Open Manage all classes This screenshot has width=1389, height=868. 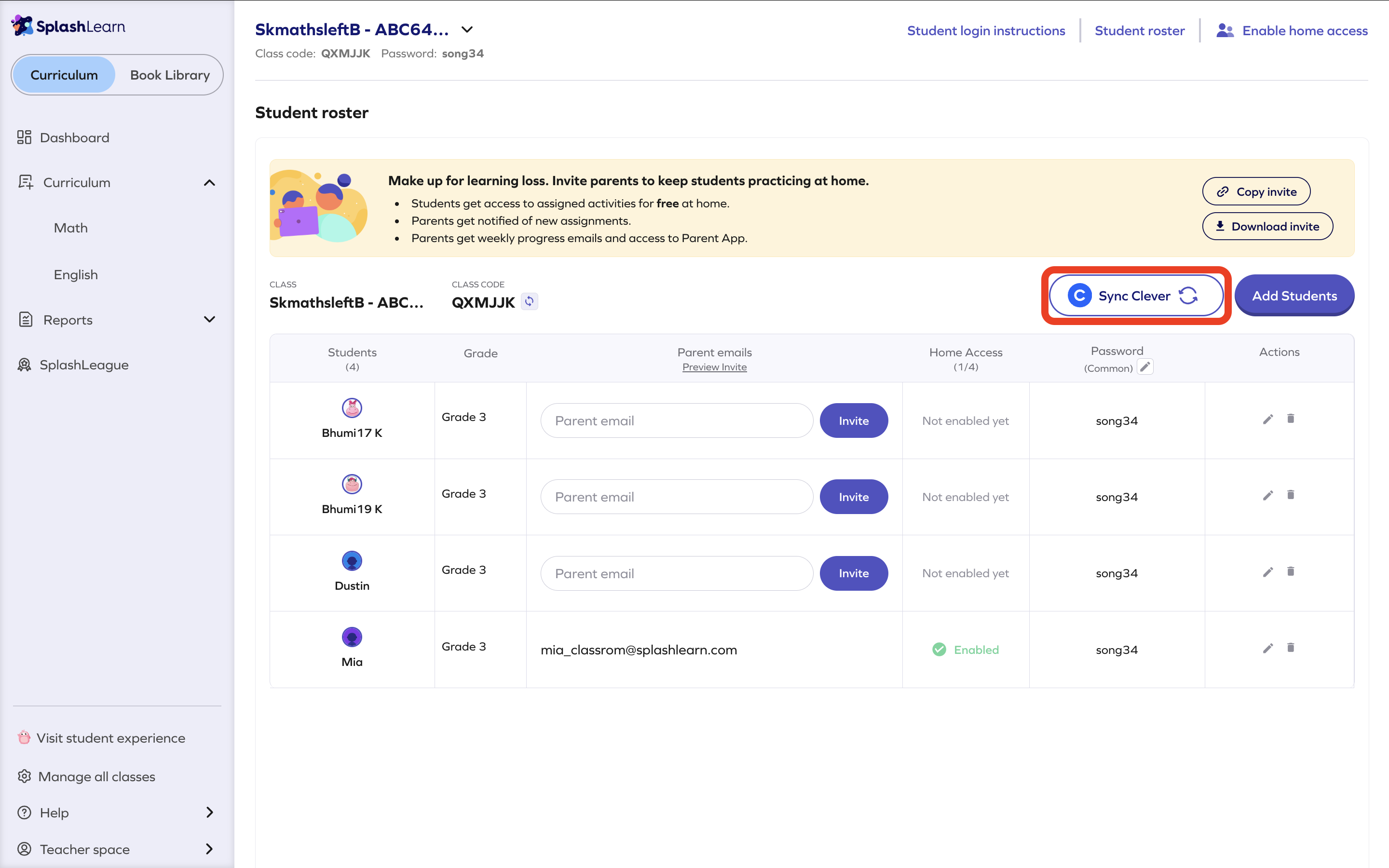tap(96, 776)
